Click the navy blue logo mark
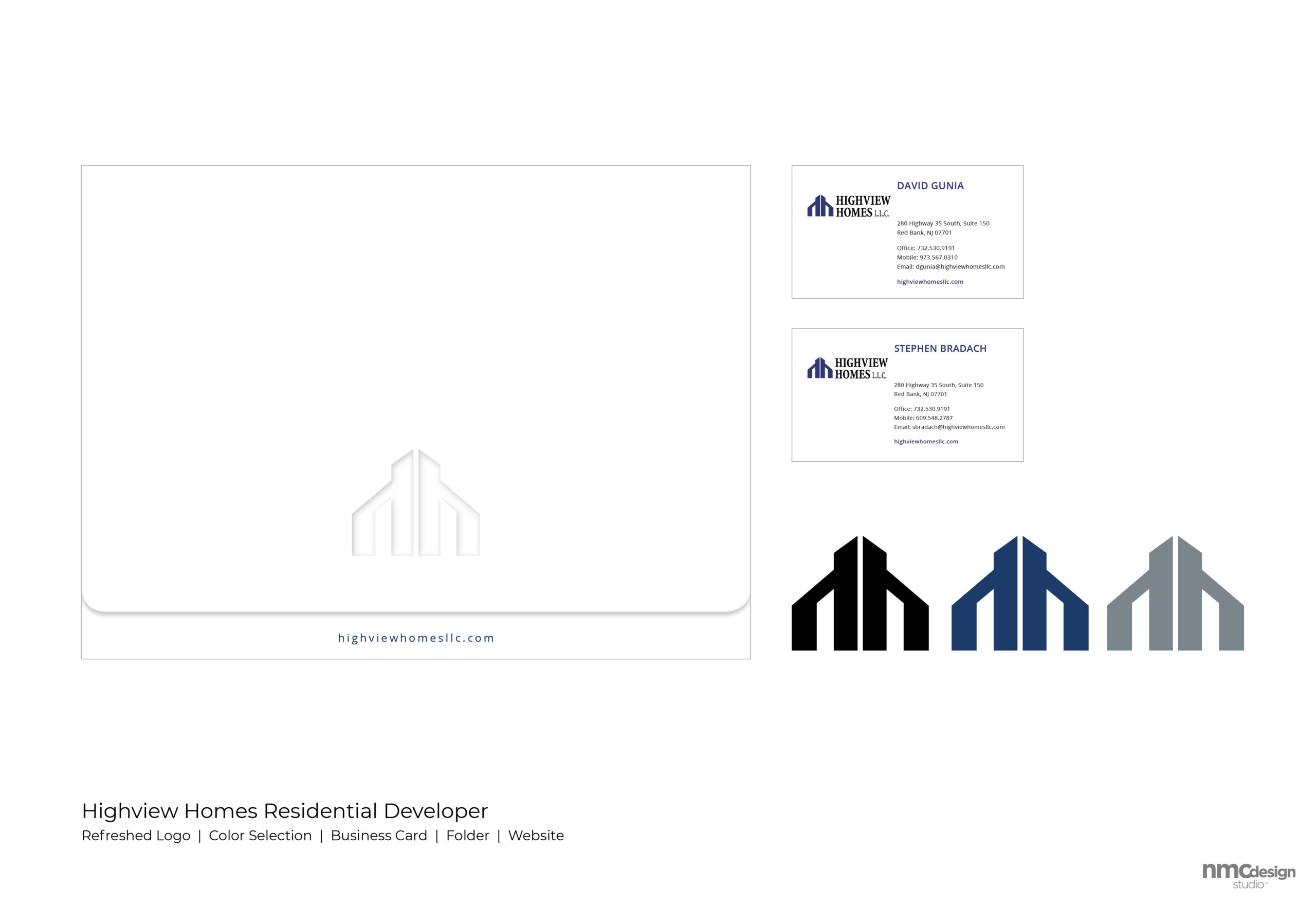The width and height of the screenshot is (1316, 905). click(1019, 592)
